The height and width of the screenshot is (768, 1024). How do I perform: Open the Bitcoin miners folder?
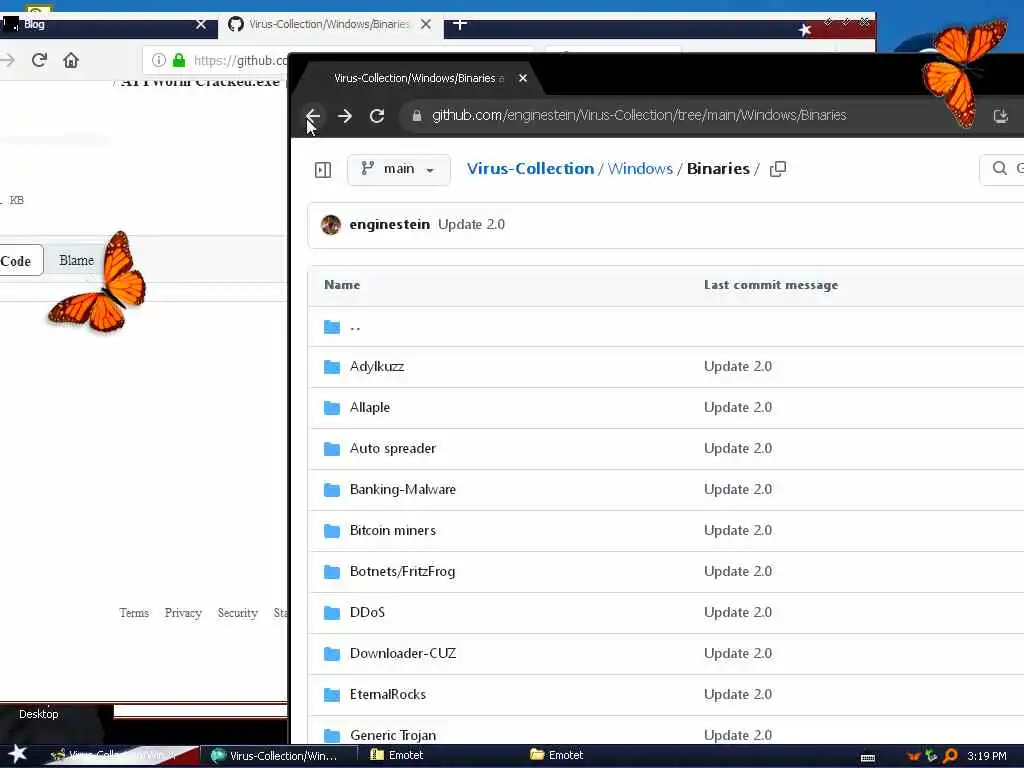[x=392, y=530]
